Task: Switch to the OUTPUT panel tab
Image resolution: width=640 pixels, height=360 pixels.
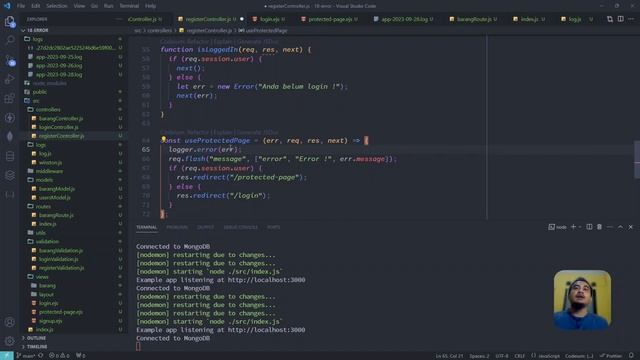Action: click(x=205, y=227)
